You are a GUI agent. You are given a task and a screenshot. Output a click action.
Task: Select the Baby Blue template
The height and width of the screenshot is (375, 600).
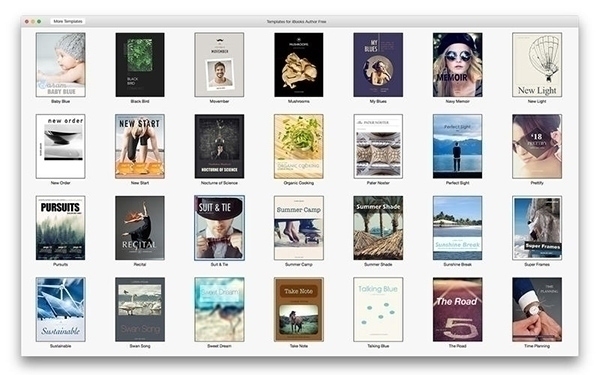coord(60,65)
